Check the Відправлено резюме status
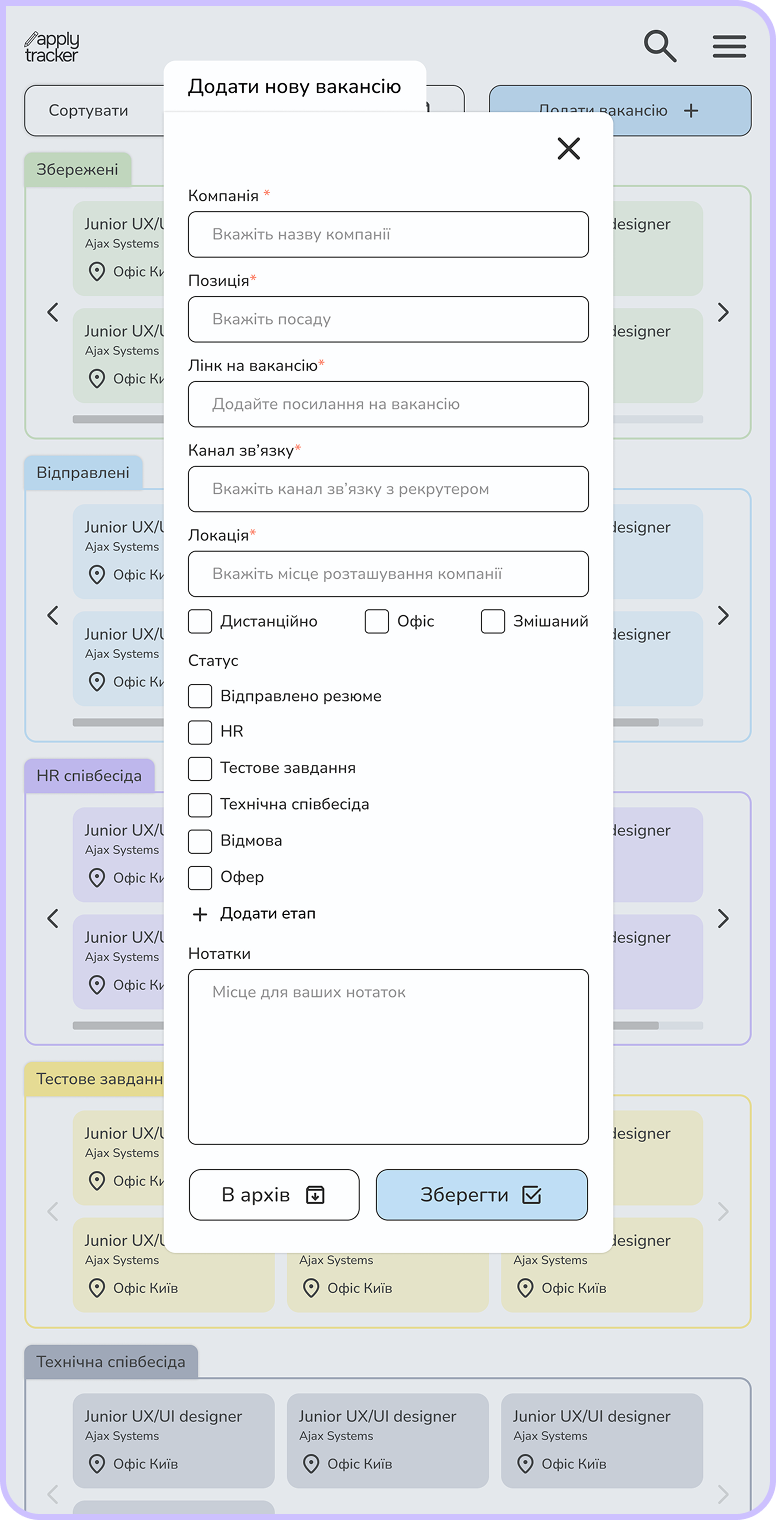 [200, 696]
